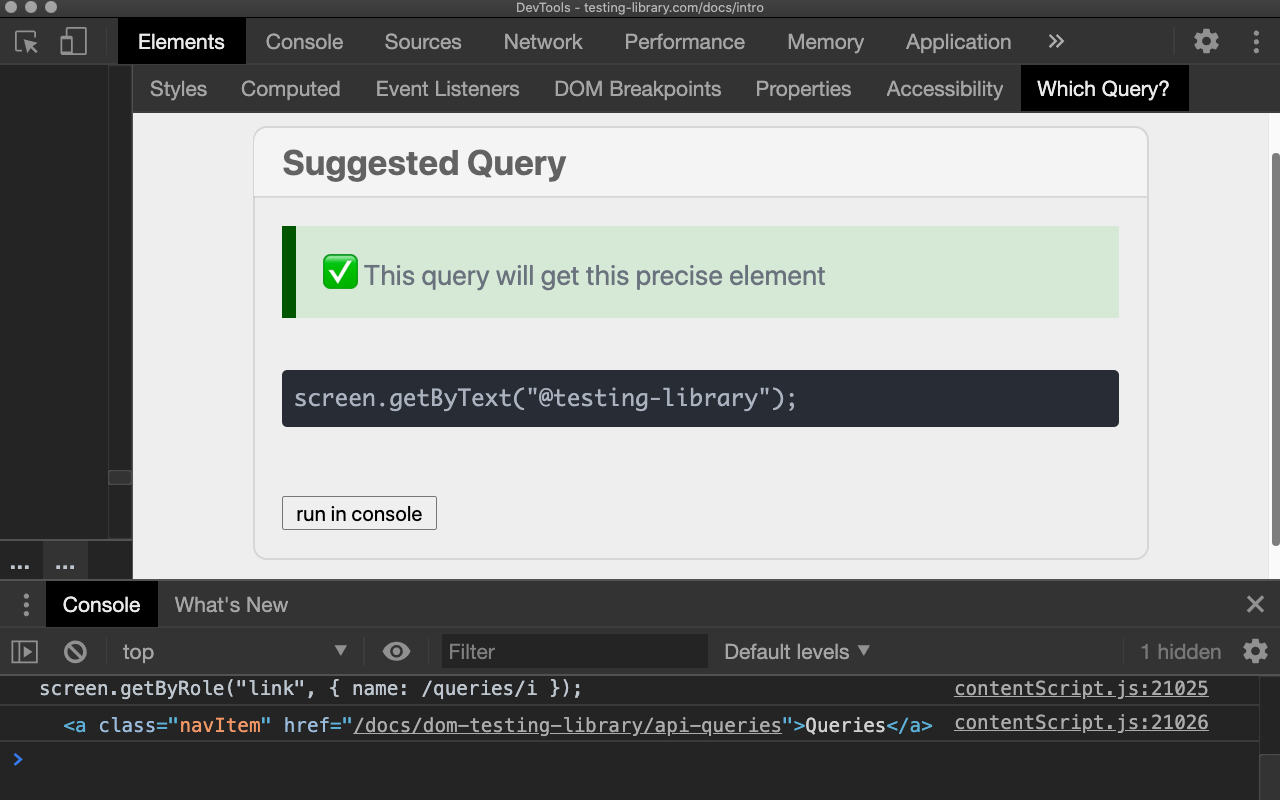Select the DOM Breakpoints tab
This screenshot has height=800, width=1280.
638,89
